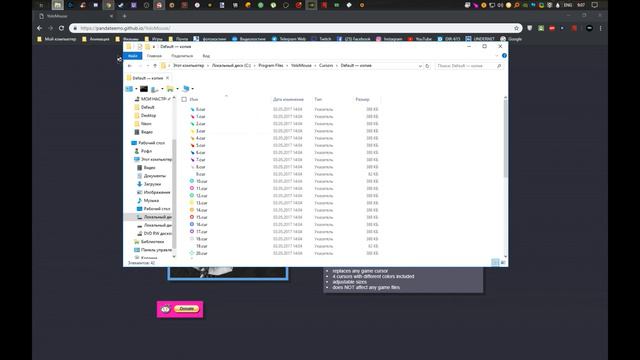The height and width of the screenshot is (360, 640).
Task: Click the 10.cur teal circle cursor icon
Action: pyautogui.click(x=192, y=181)
